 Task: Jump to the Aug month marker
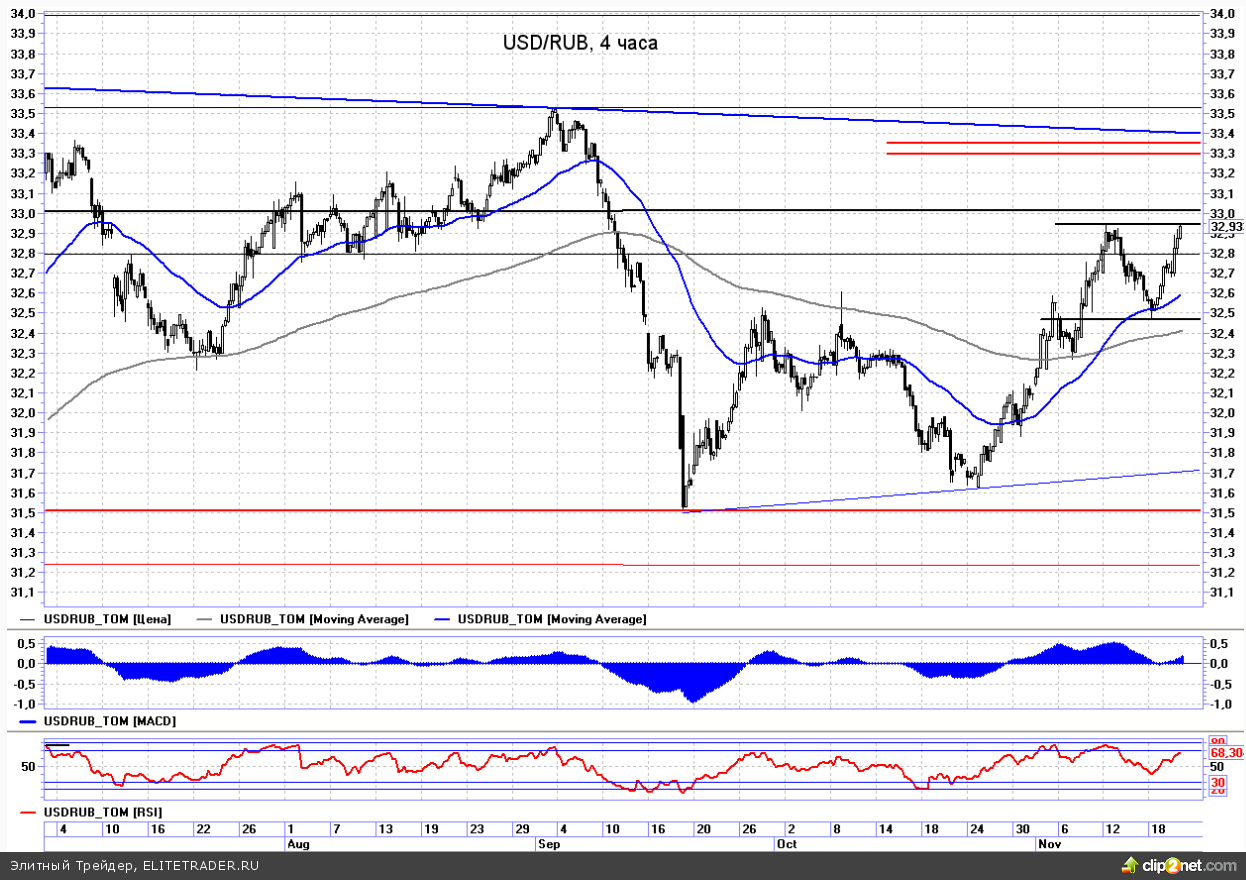tap(299, 844)
